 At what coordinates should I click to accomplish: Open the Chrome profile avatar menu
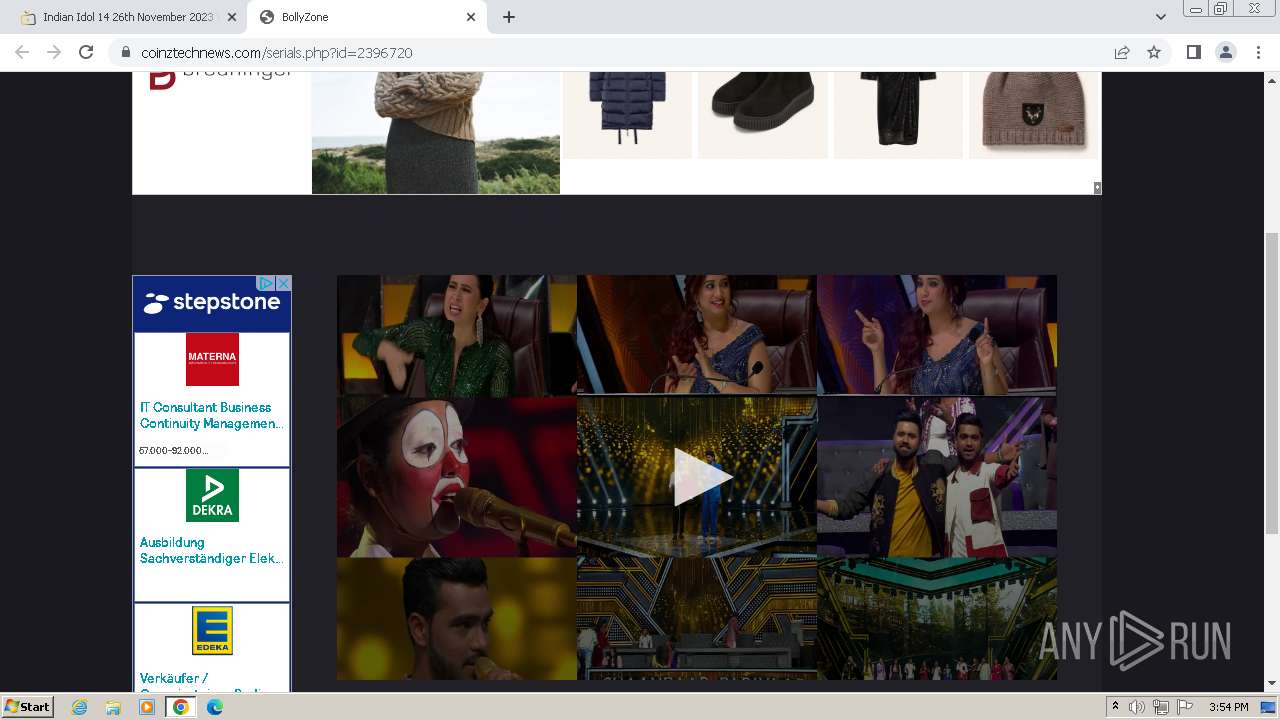pyautogui.click(x=1226, y=52)
